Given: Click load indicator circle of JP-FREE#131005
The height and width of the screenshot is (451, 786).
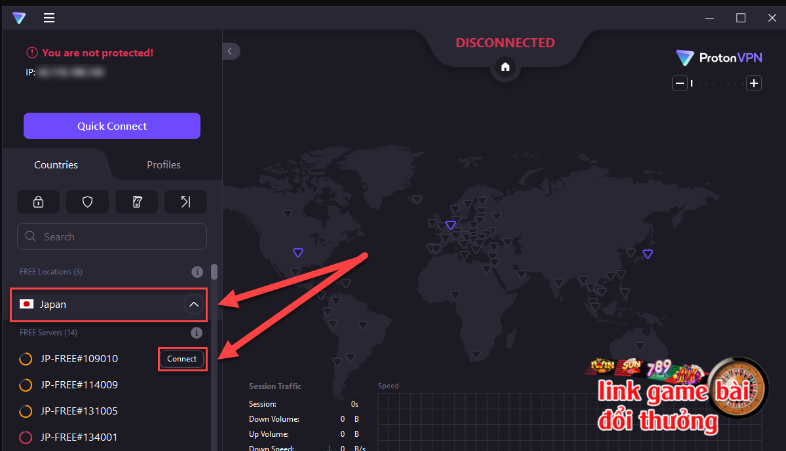Looking at the screenshot, I should (x=26, y=411).
